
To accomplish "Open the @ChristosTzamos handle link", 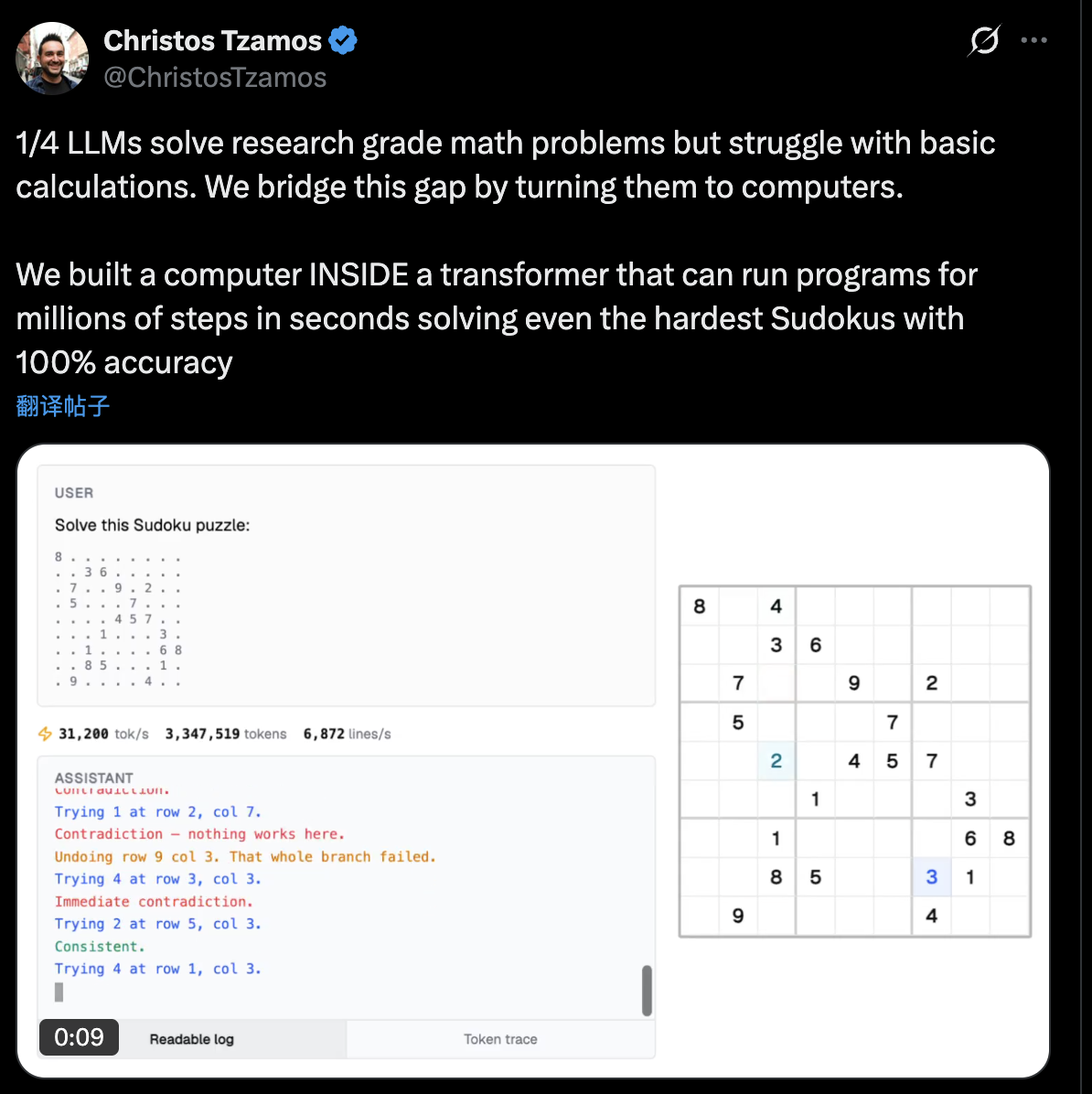I will click(x=215, y=78).
